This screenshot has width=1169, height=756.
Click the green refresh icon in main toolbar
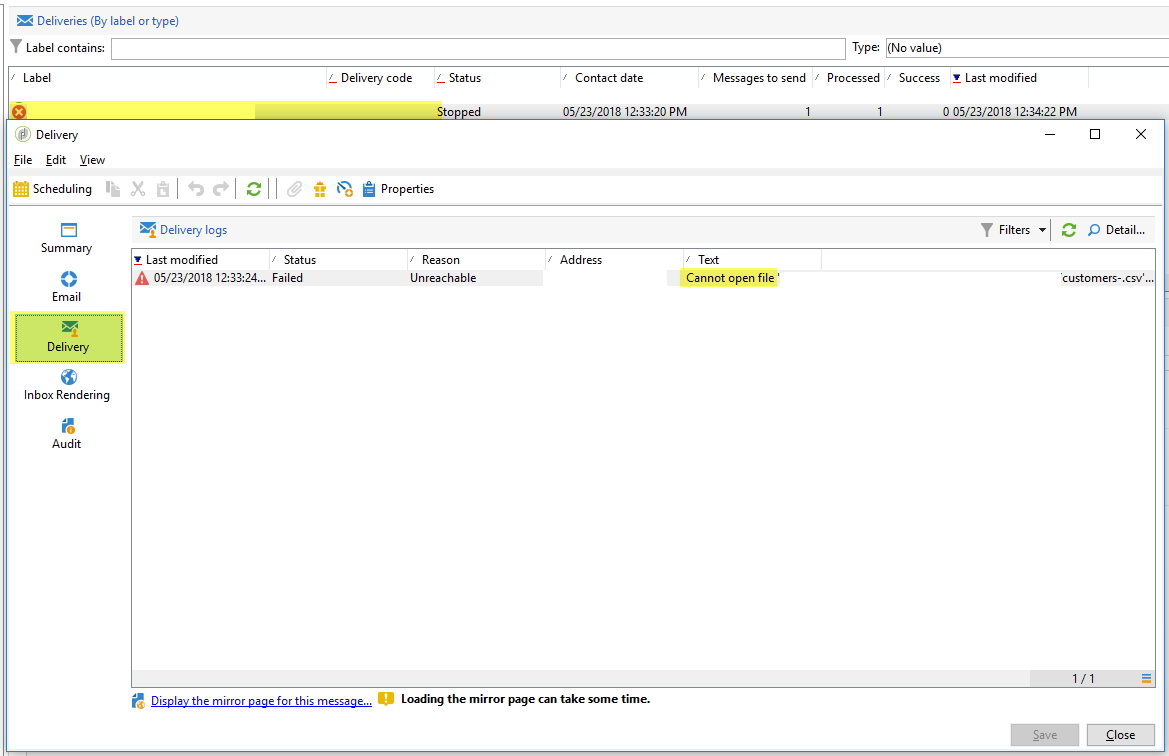tap(254, 189)
